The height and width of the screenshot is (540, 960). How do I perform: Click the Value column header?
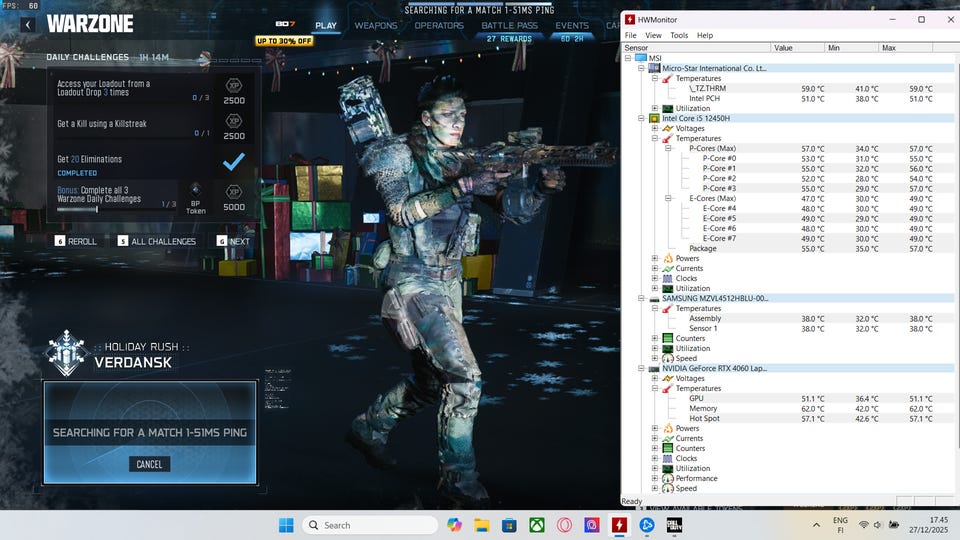[797, 48]
